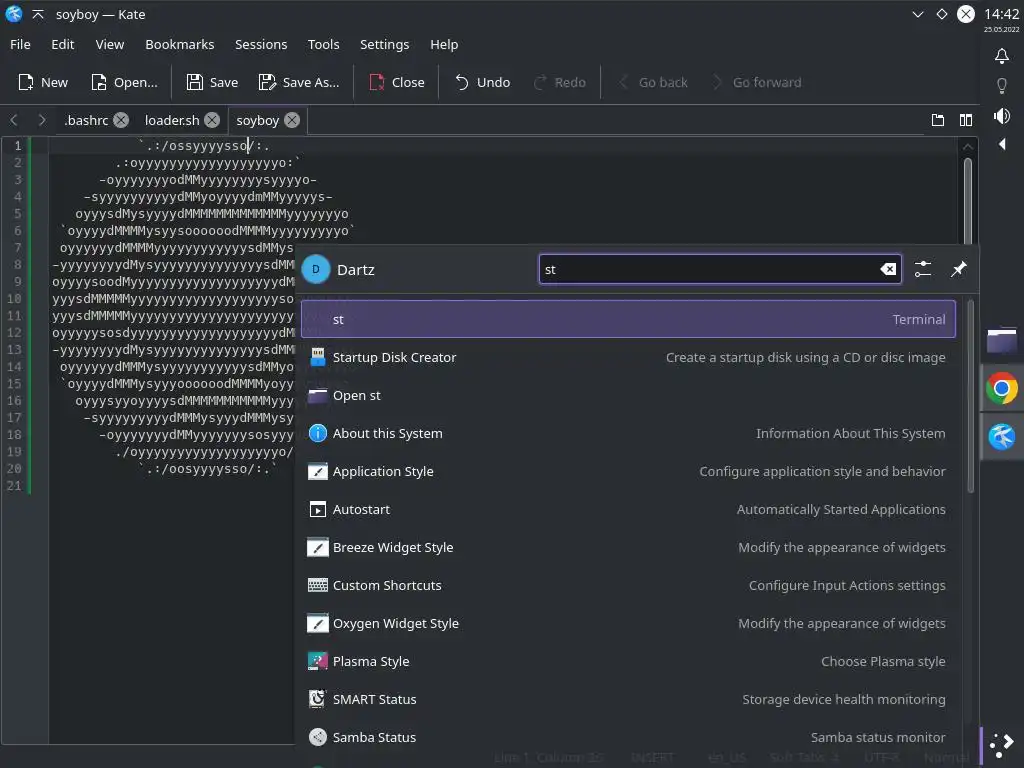Close the document via toolbar Close
Viewport: 1024px width, 768px height.
point(397,82)
